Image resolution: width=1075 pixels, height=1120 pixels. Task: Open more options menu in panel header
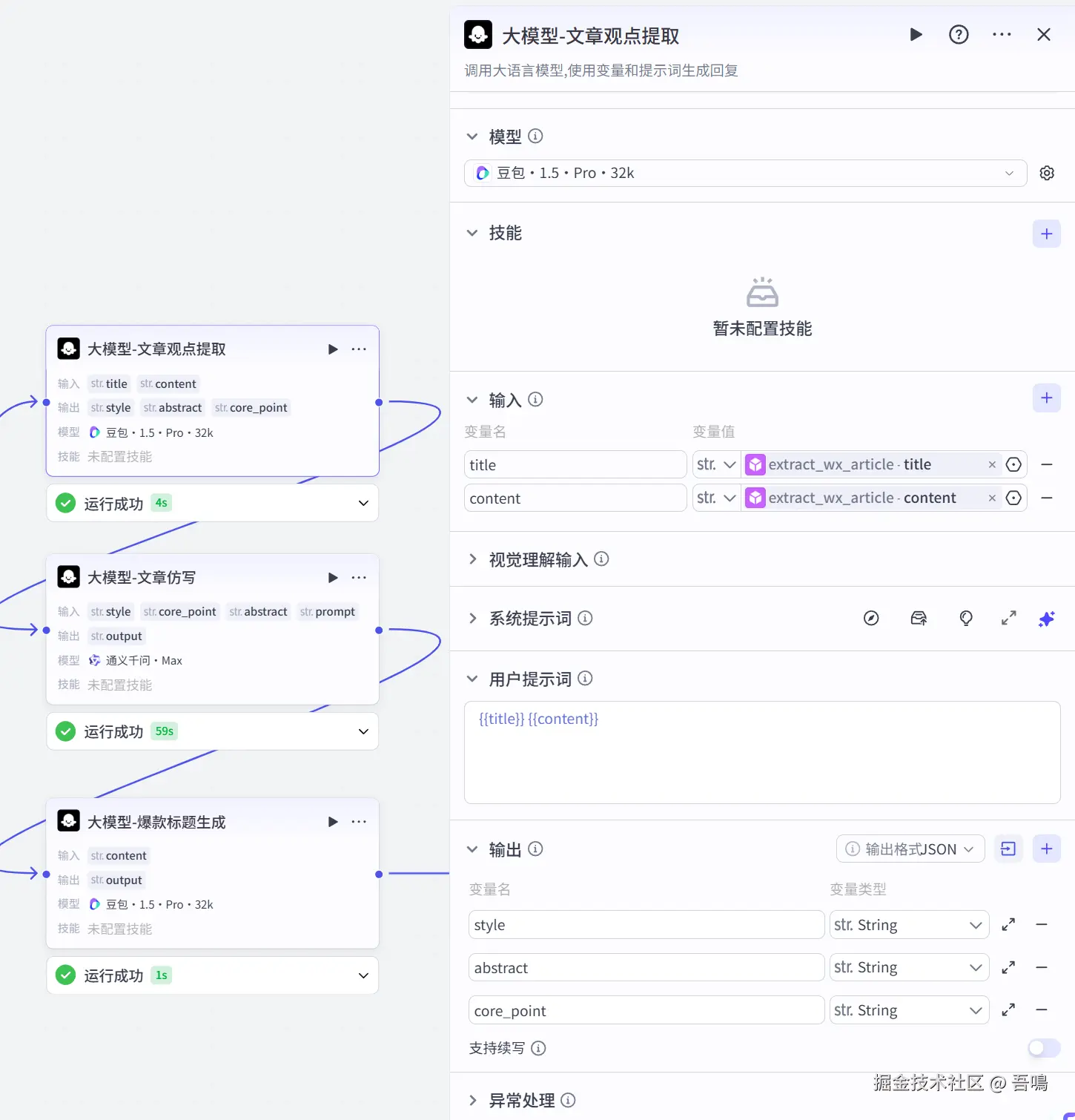tap(1002, 34)
